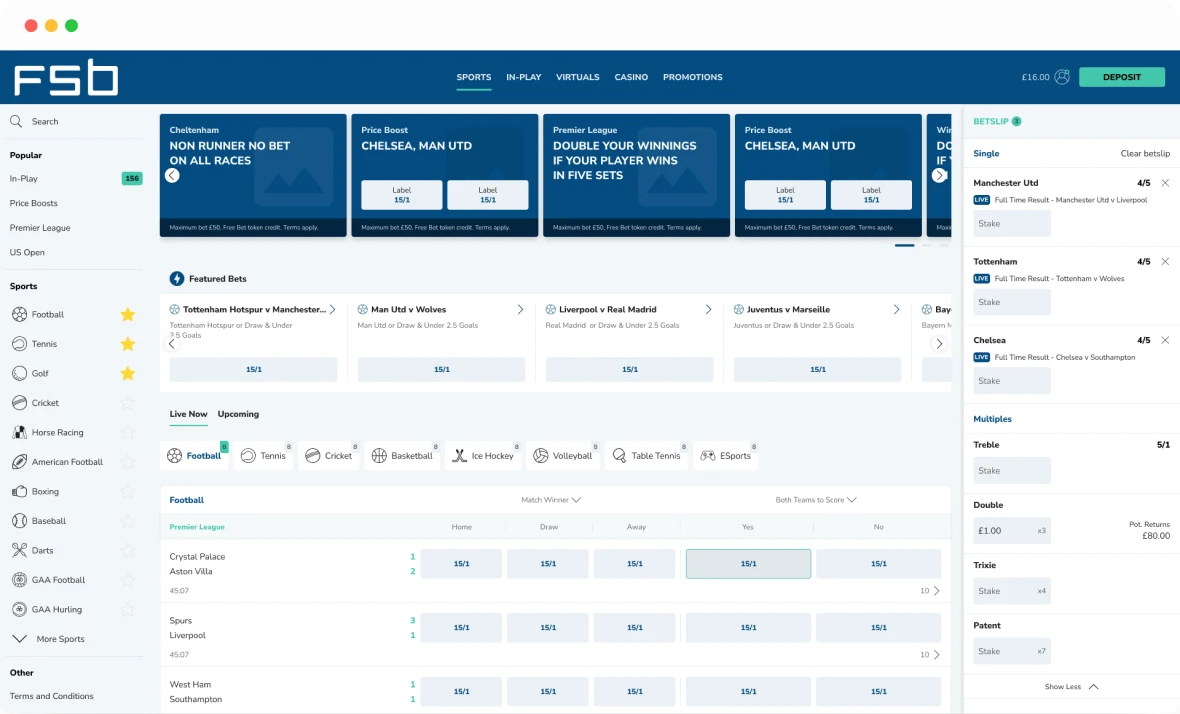Expand More Sports in the sidebar

tap(49, 639)
